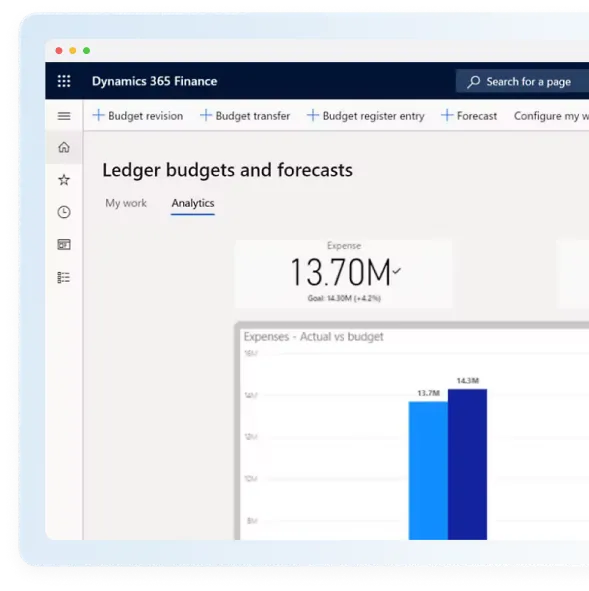Create a new Budget transfer

[x=245, y=116]
